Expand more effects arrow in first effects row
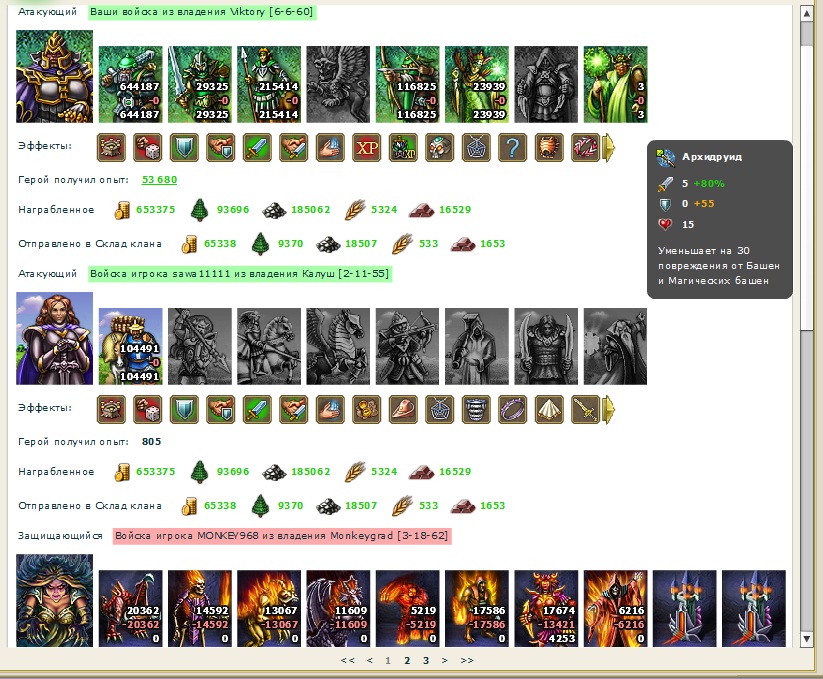This screenshot has width=823, height=679. (608, 147)
